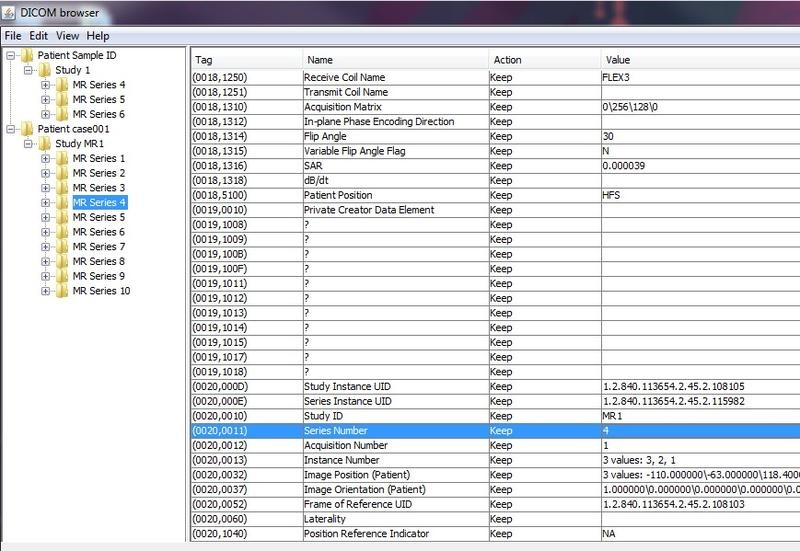Click folder icon of highlighted MR Series 4

pyautogui.click(x=62, y=203)
